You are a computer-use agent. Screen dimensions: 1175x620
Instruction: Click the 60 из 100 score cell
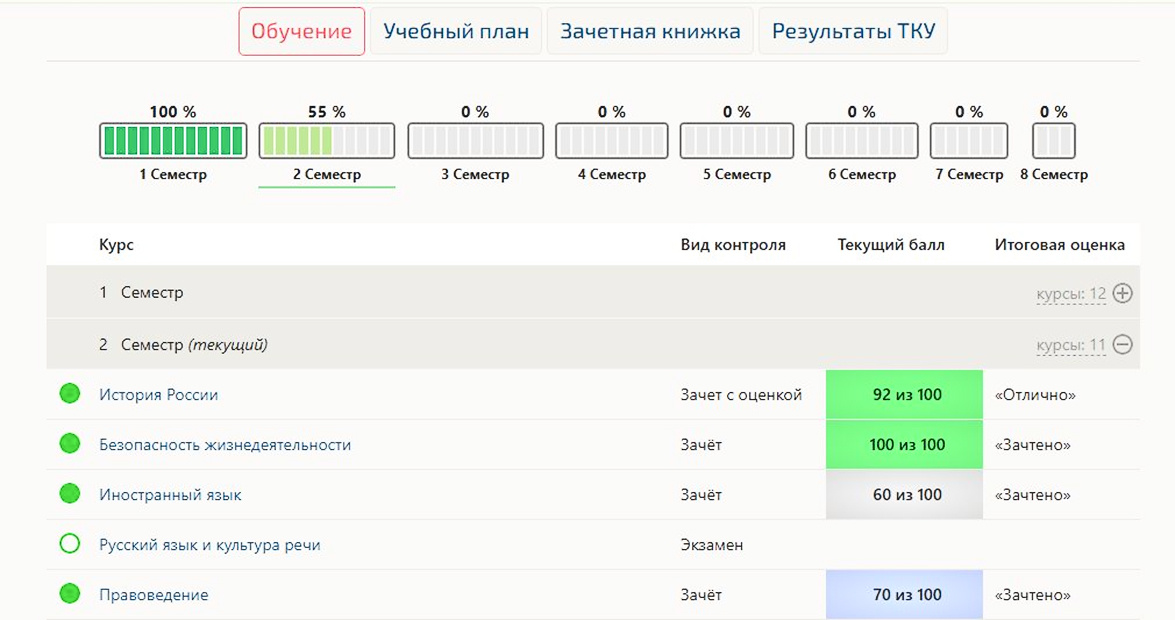click(904, 495)
